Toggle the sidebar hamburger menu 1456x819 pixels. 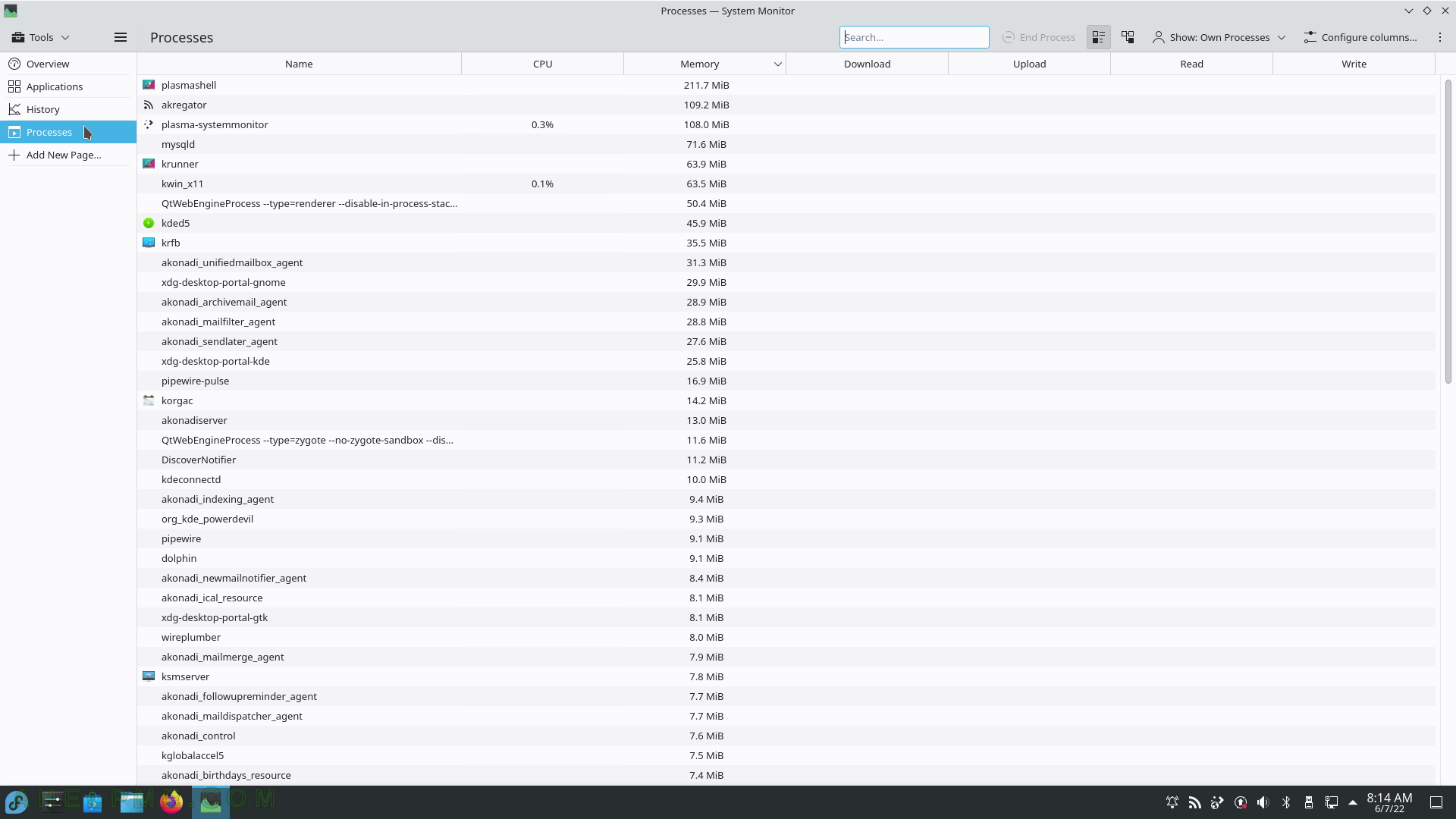click(120, 37)
